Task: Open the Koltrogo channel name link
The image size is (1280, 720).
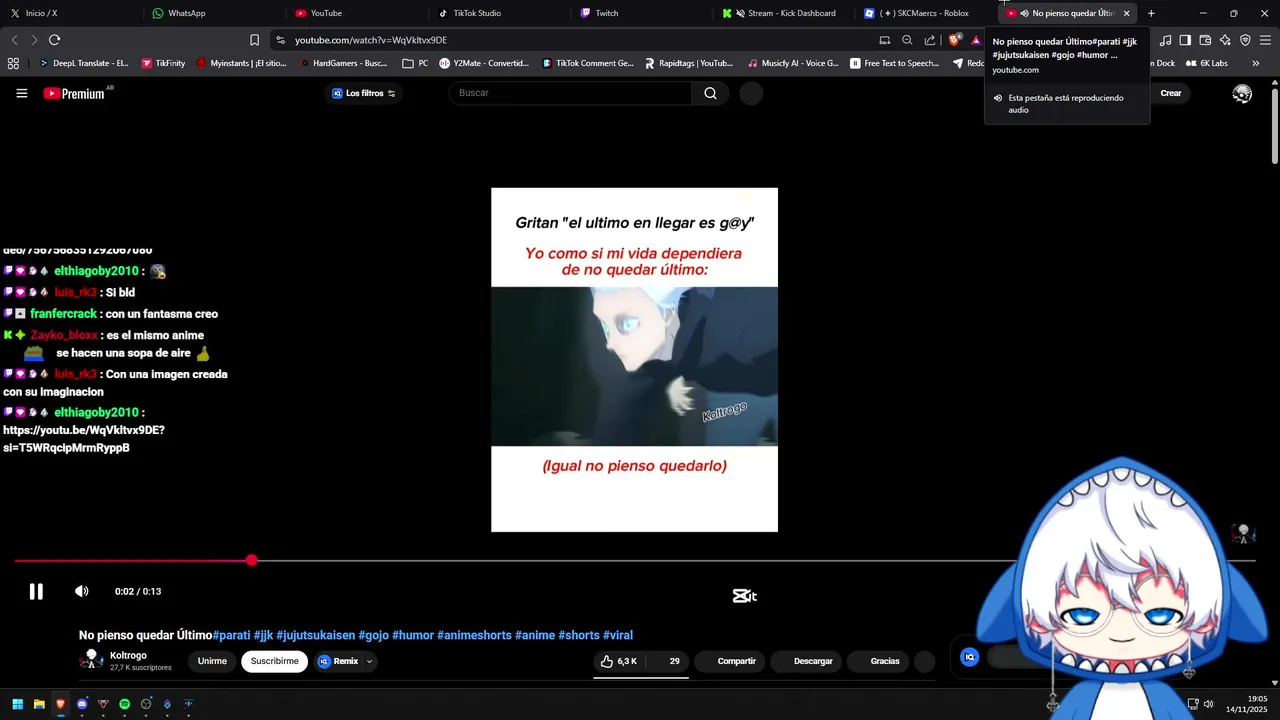Action: (128, 655)
